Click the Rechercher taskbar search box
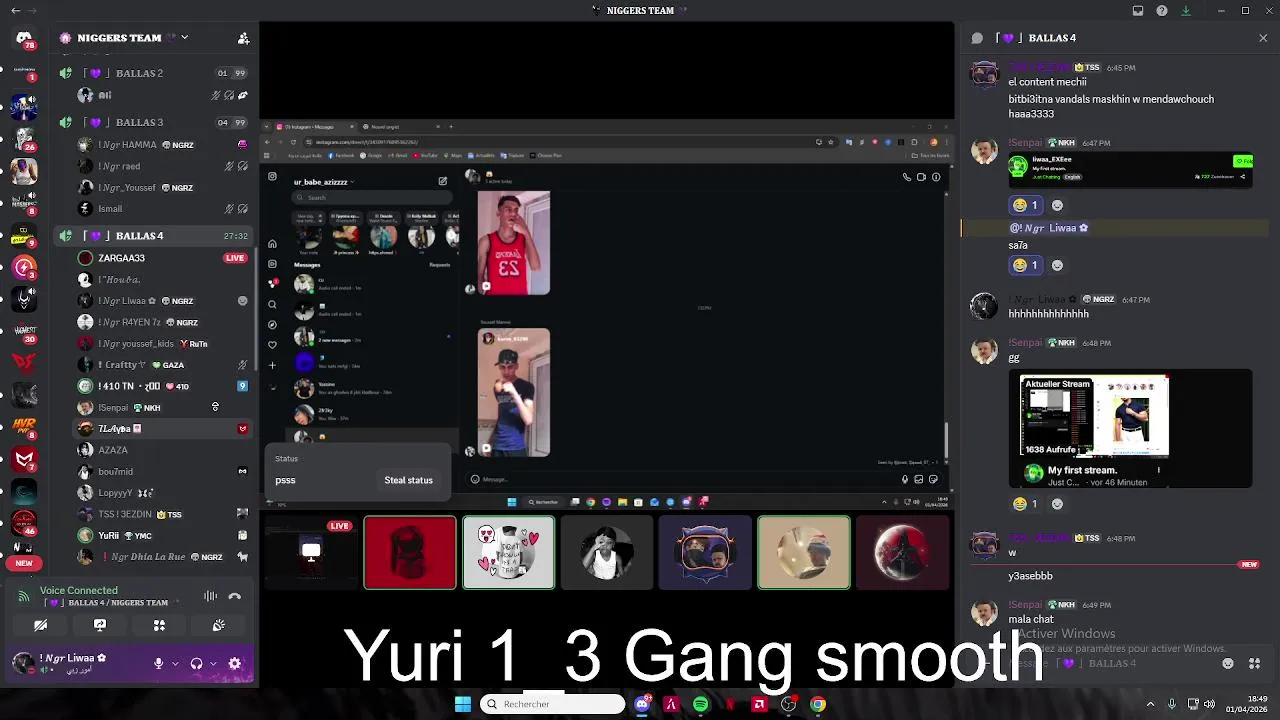1280x720 pixels. [x=552, y=704]
